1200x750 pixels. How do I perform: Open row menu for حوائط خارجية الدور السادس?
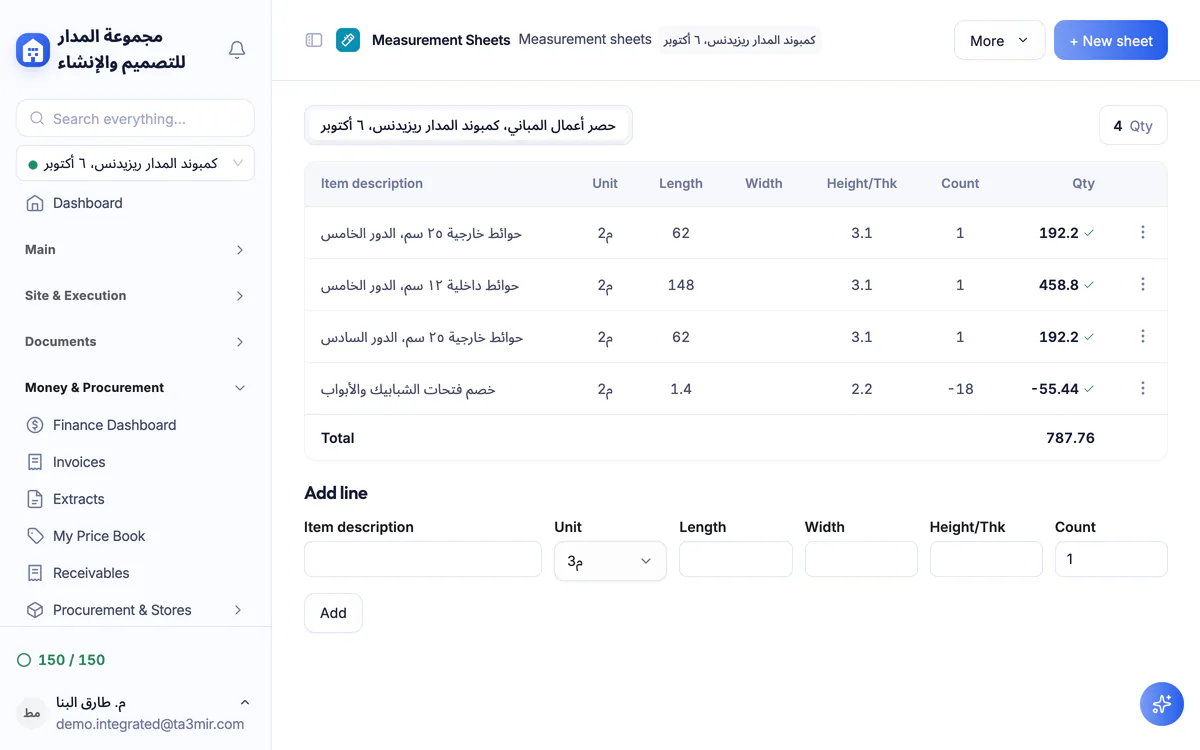(1143, 336)
